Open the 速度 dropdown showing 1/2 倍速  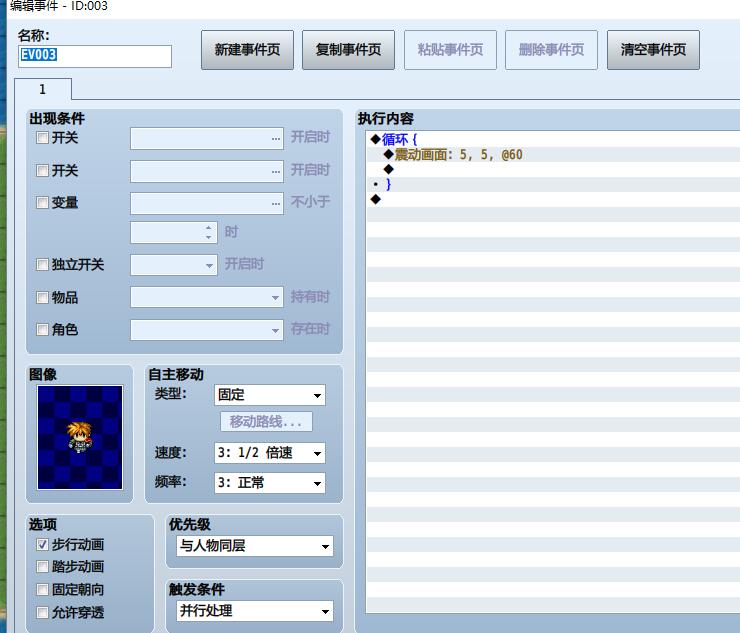coord(270,453)
